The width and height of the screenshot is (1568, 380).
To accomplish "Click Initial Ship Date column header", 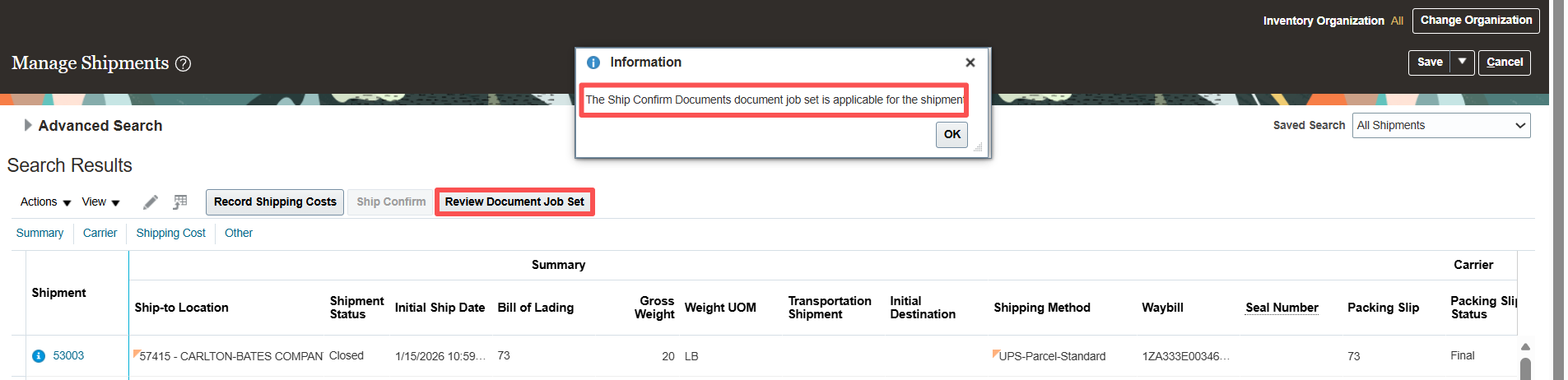I will coord(440,308).
